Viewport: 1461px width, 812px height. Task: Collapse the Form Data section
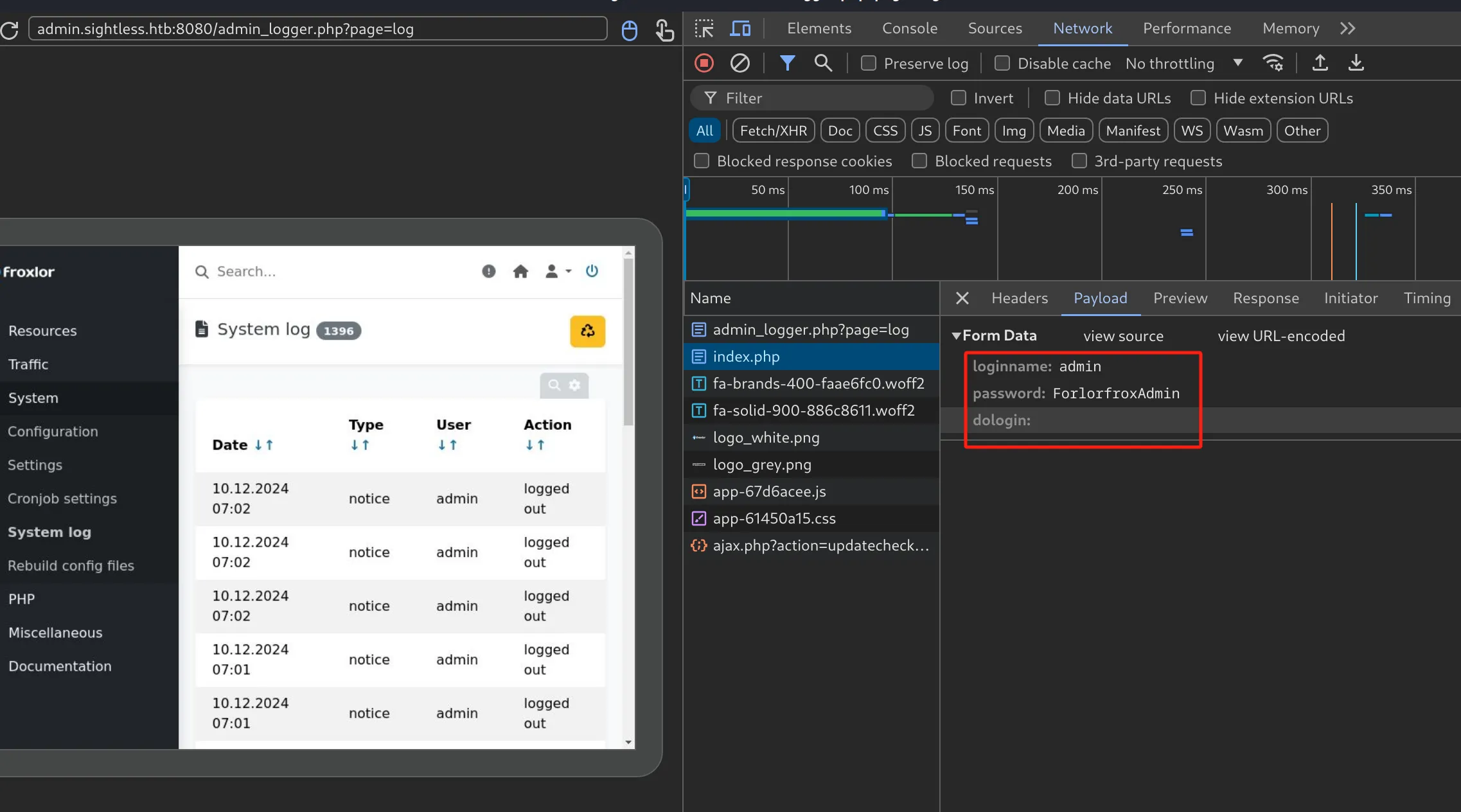(x=956, y=335)
